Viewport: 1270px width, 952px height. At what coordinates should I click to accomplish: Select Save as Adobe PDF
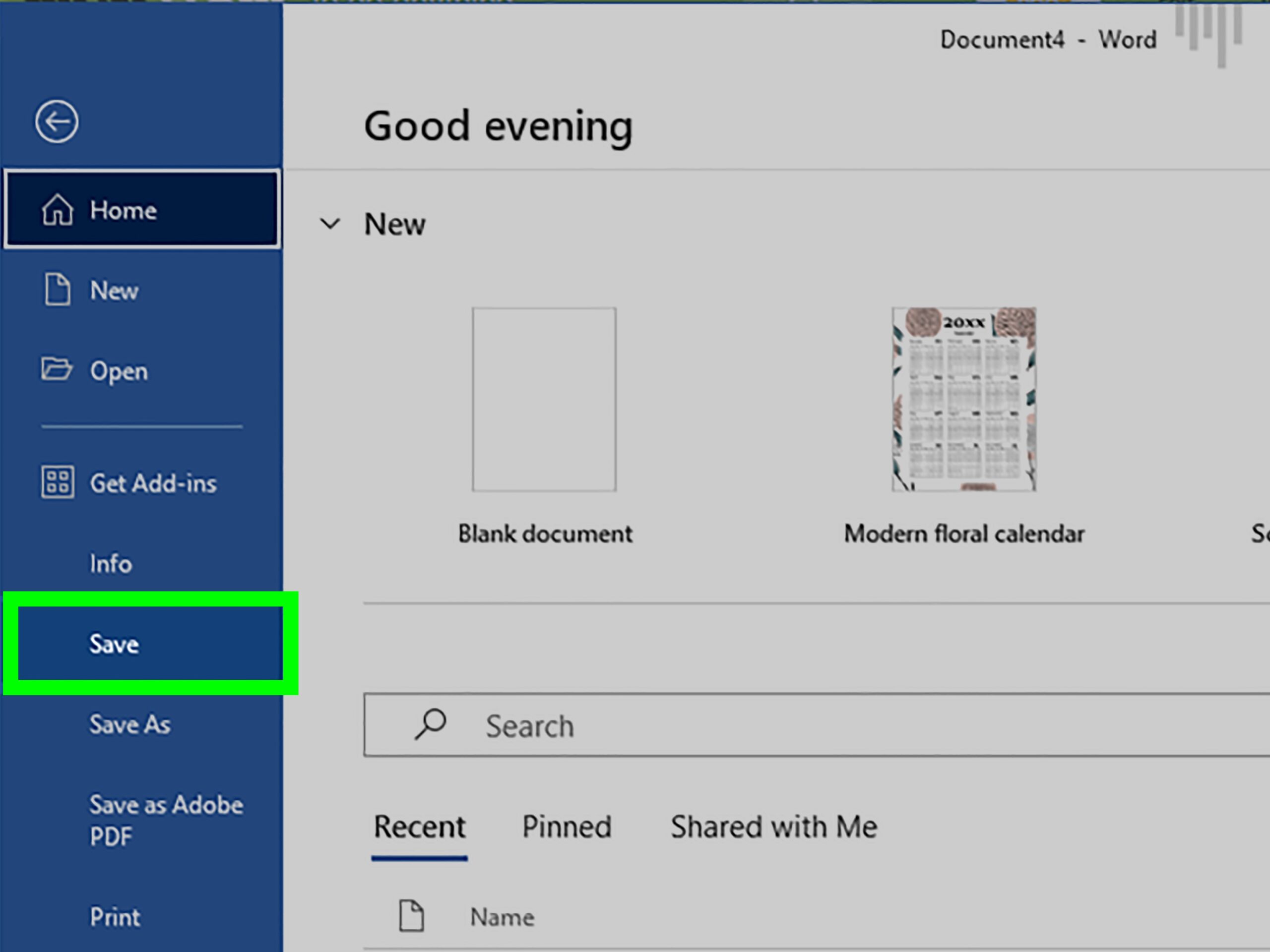point(165,820)
